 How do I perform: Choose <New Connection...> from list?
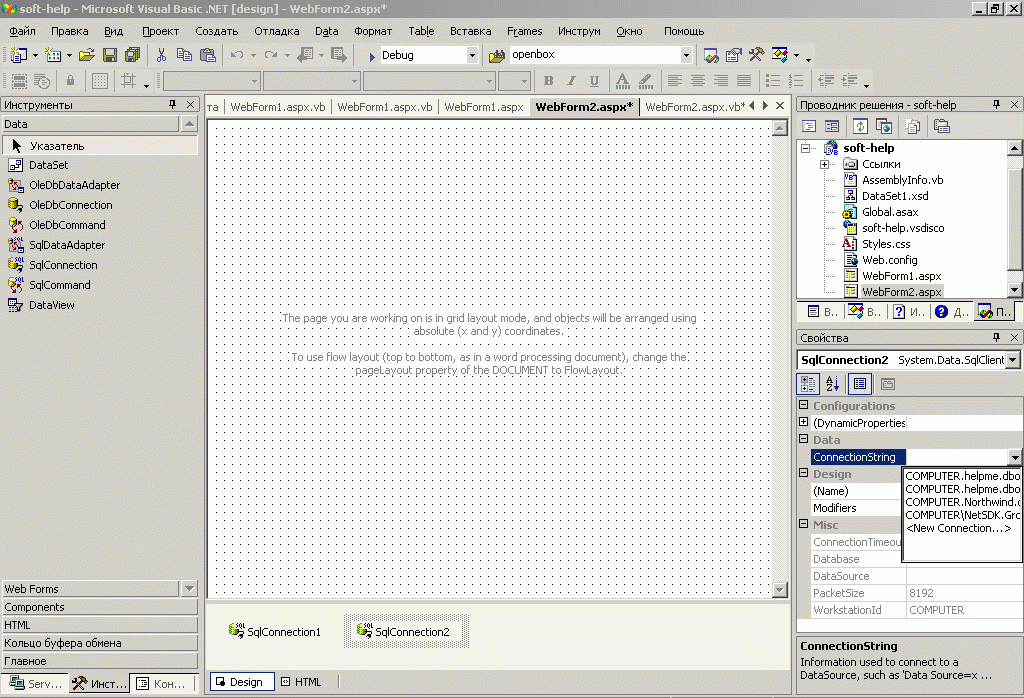(x=959, y=528)
